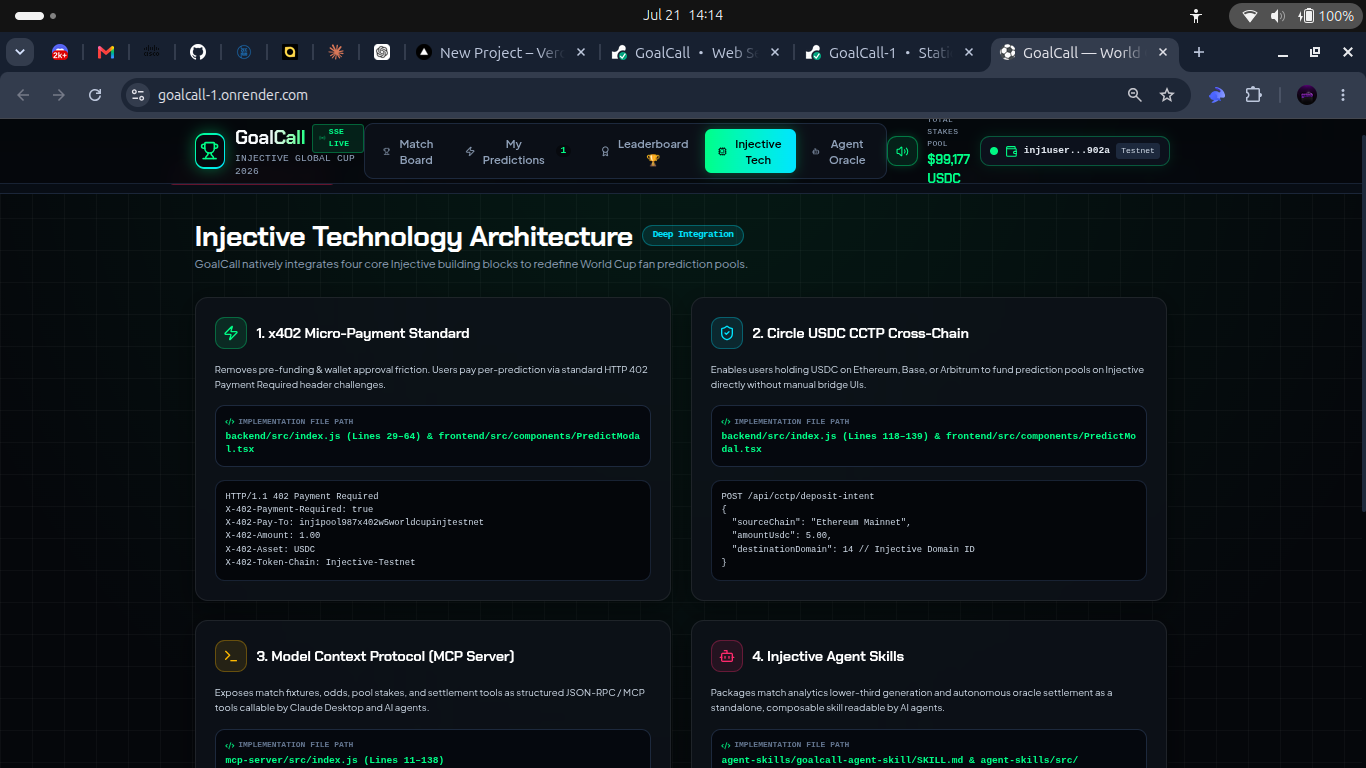Click the x402 lightning bolt icon

click(x=231, y=333)
